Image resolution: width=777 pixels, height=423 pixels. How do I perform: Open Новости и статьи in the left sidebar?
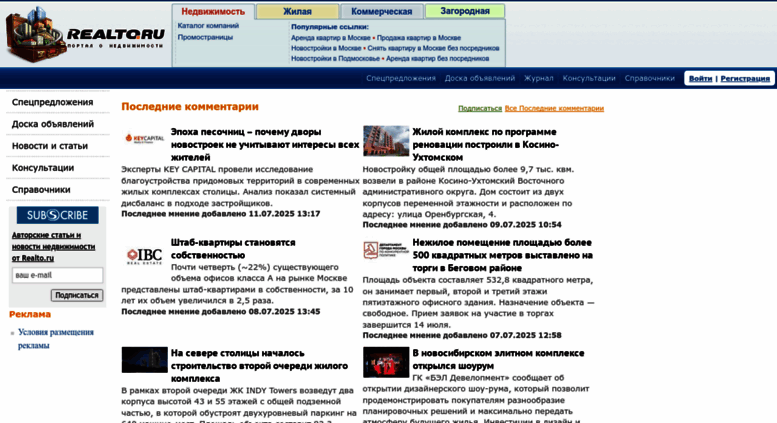tap(50, 146)
